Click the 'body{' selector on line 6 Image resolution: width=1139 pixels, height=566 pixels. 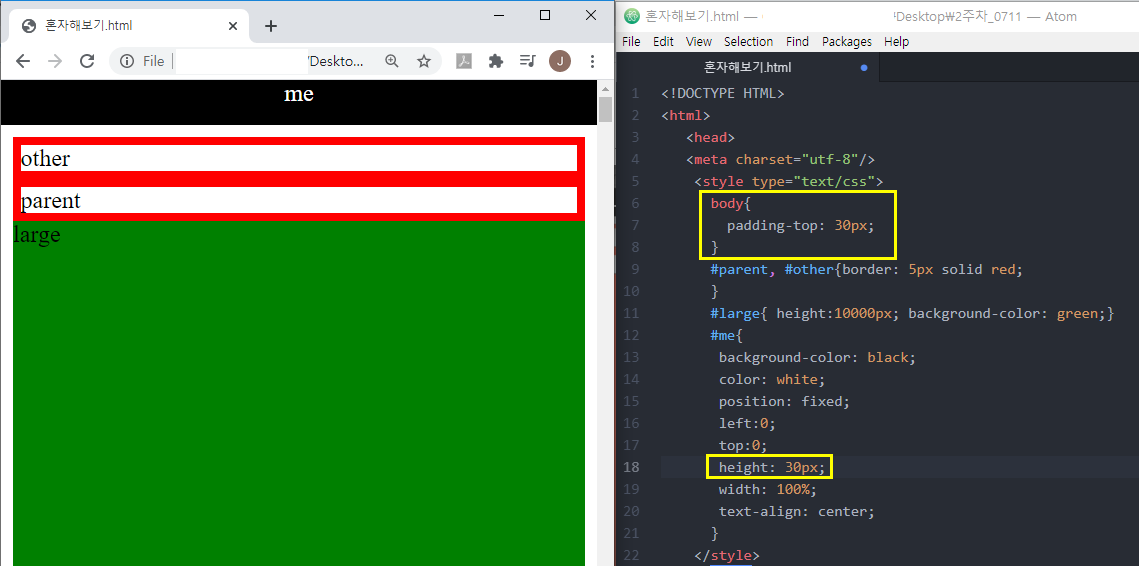coord(731,203)
